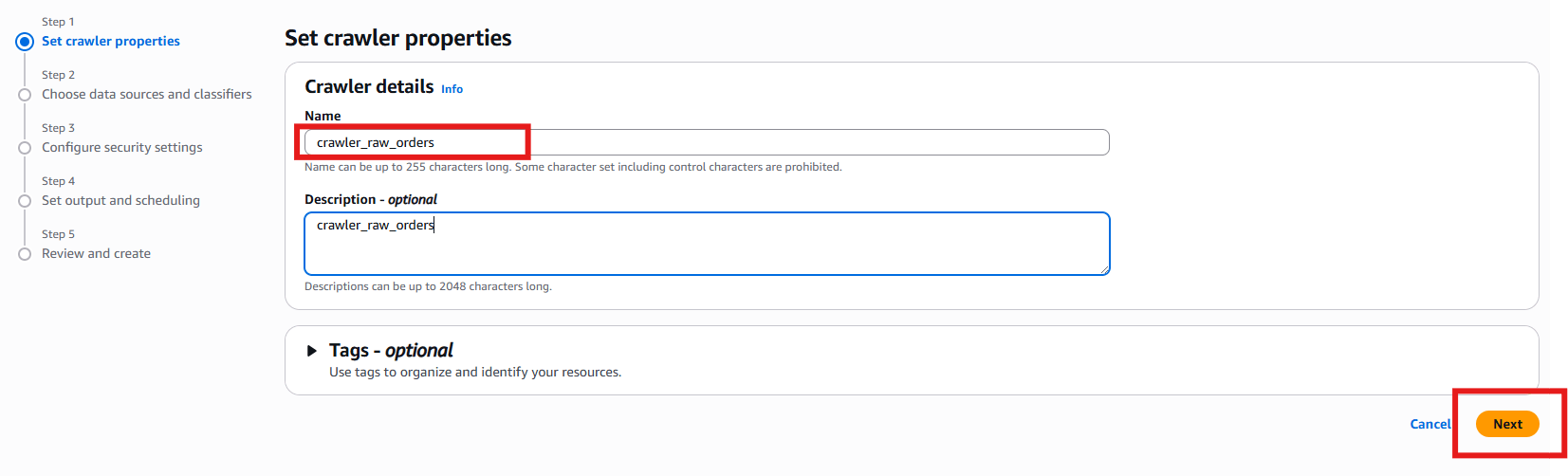Click the Tags - optional heading
Image resolution: width=1568 pixels, height=476 pixels.
(x=391, y=351)
